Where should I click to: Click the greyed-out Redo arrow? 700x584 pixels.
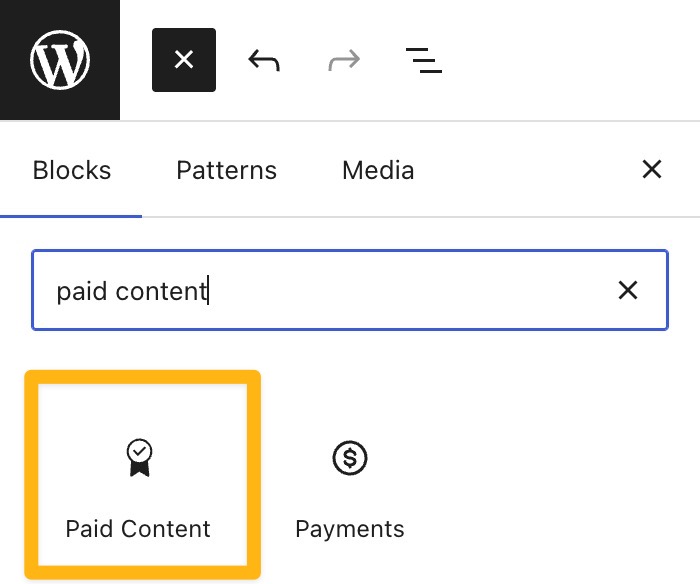344,60
